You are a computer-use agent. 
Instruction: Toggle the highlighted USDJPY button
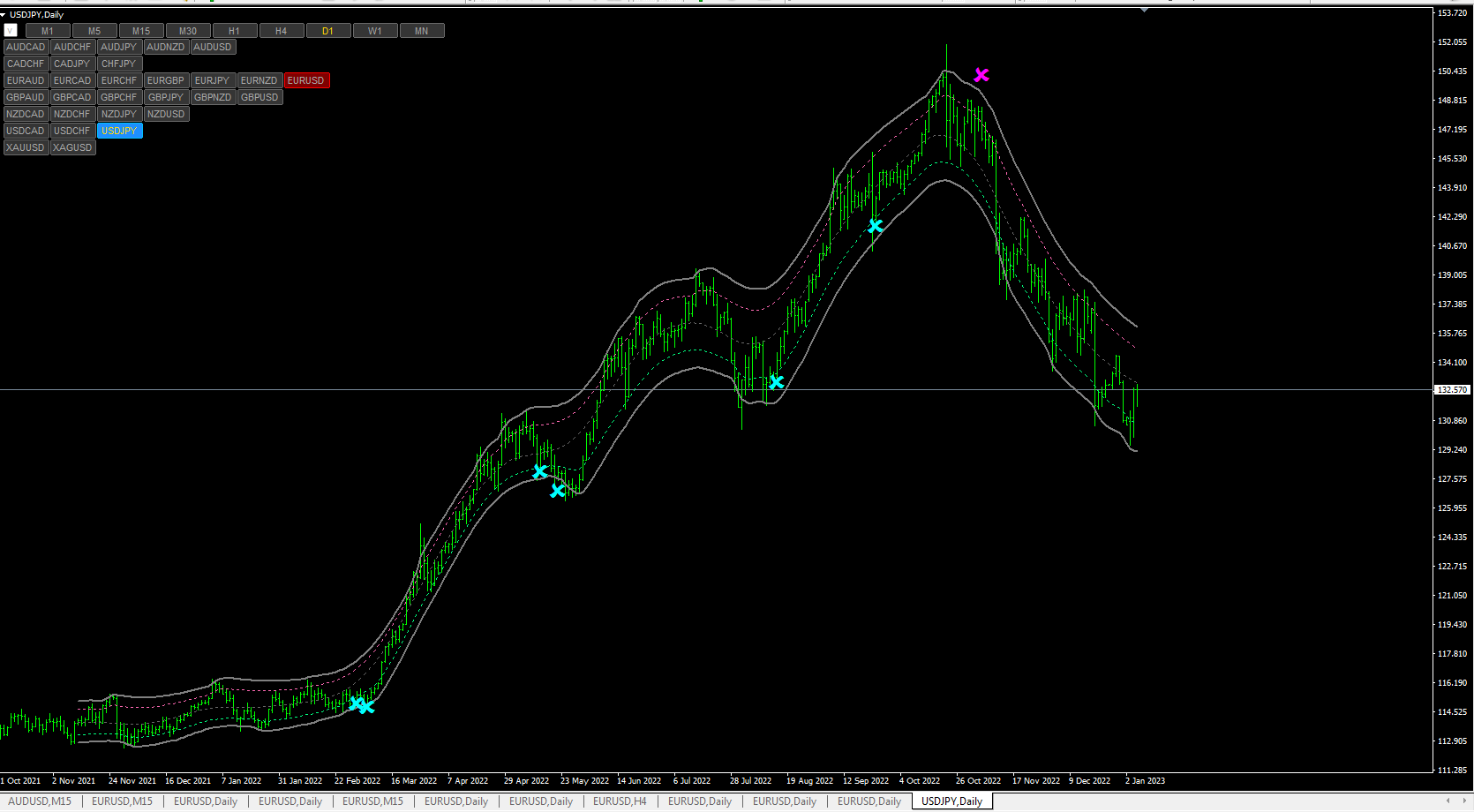click(x=119, y=131)
